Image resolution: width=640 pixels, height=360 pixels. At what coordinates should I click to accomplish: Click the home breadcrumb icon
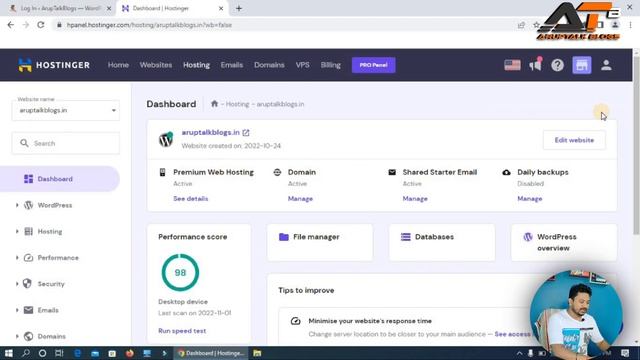click(214, 104)
